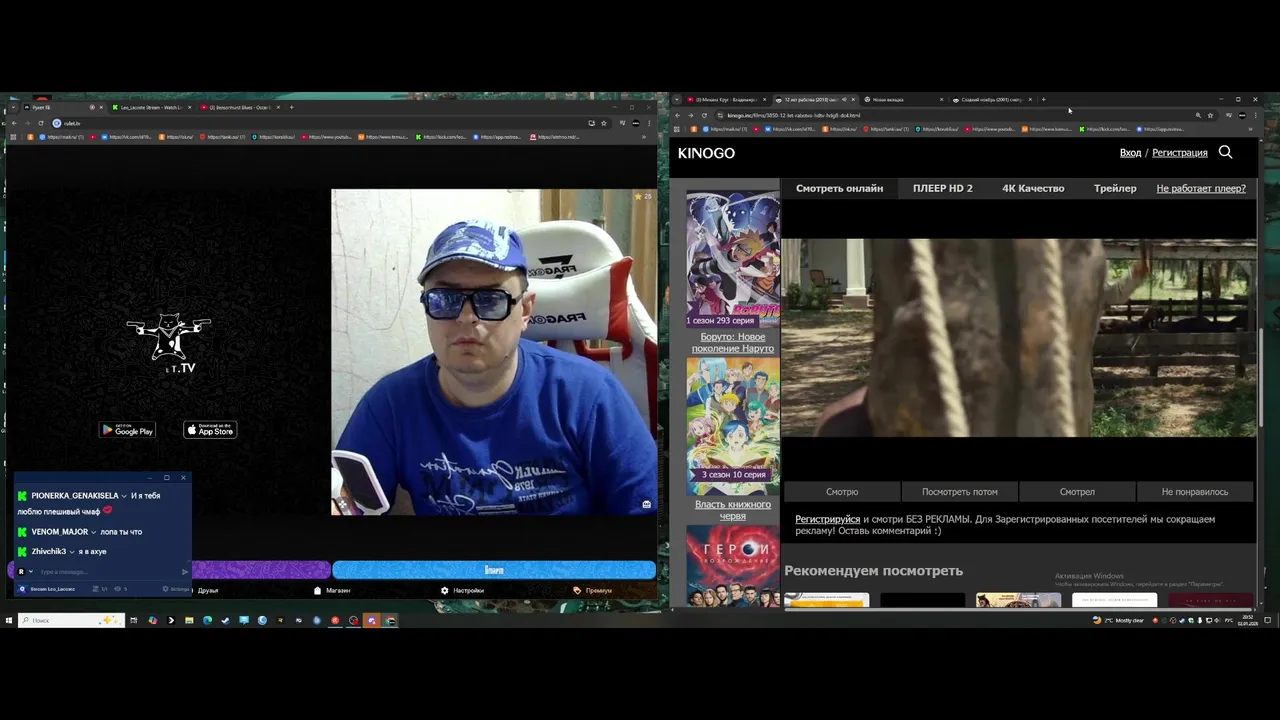Reload the rulet.tv page

coord(40,123)
